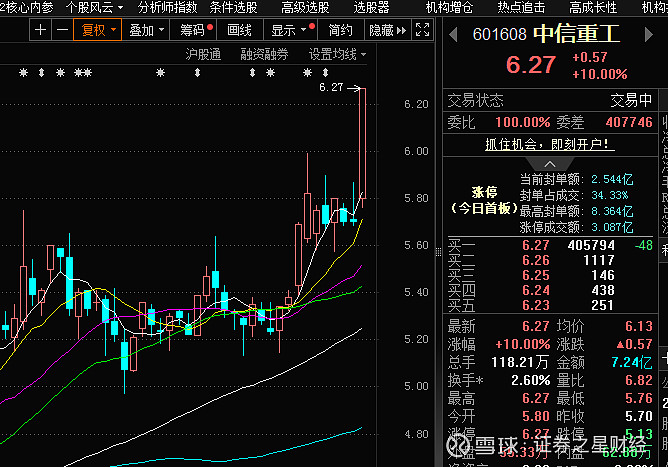Click the red dot on the 筹码 button
Viewport: 668px width, 467px height.
click(210, 25)
